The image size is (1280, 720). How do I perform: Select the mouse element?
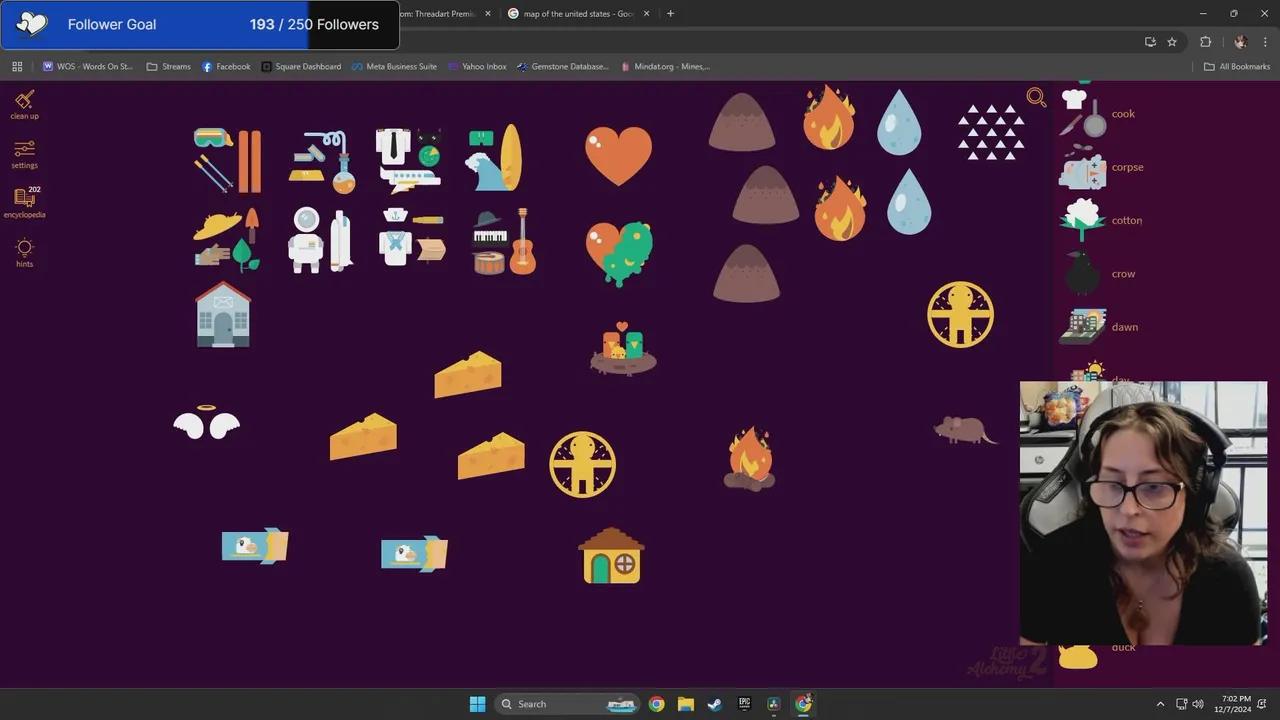[964, 430]
